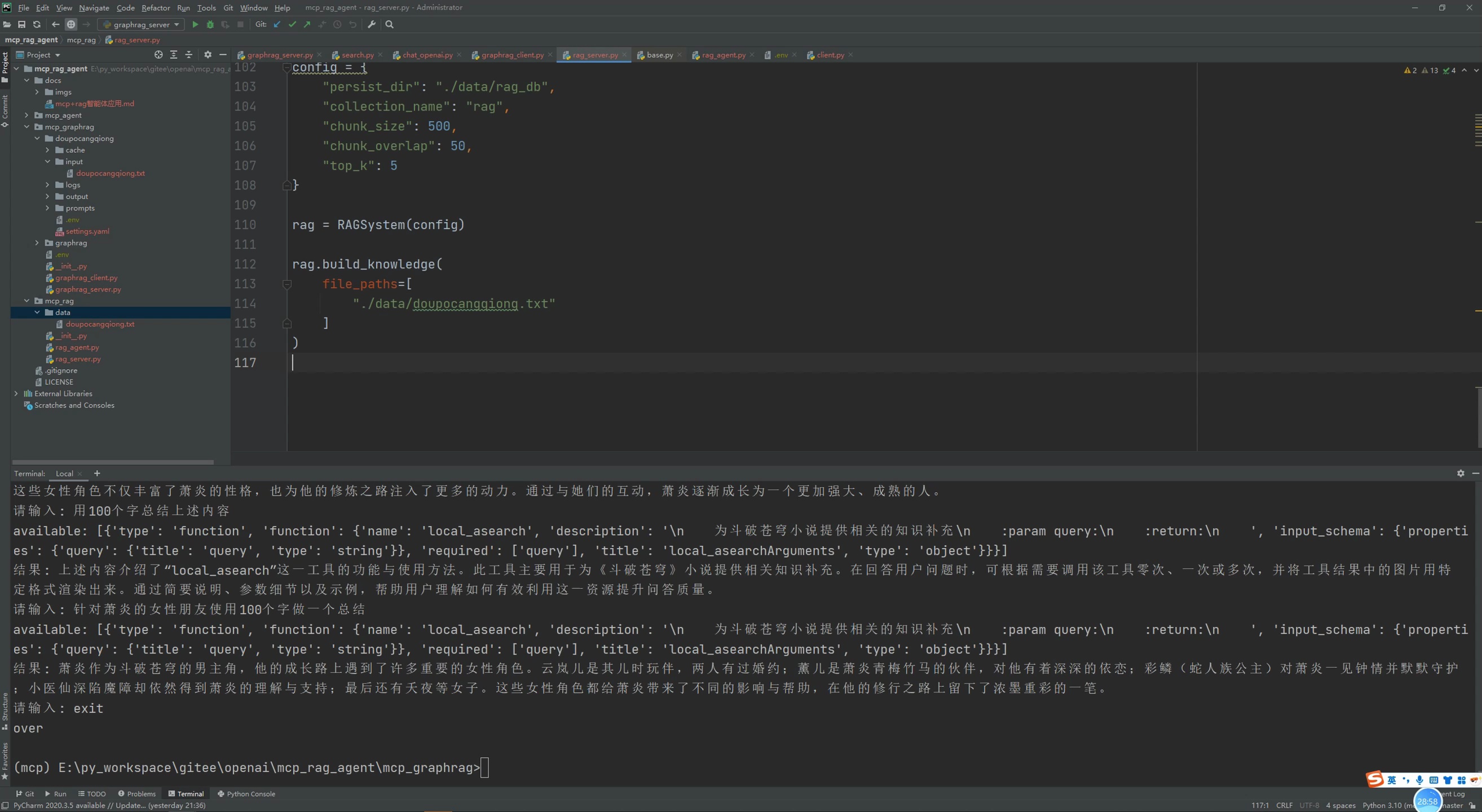Start debugging via the bug icon
This screenshot has height=812, width=1482.
[x=210, y=24]
